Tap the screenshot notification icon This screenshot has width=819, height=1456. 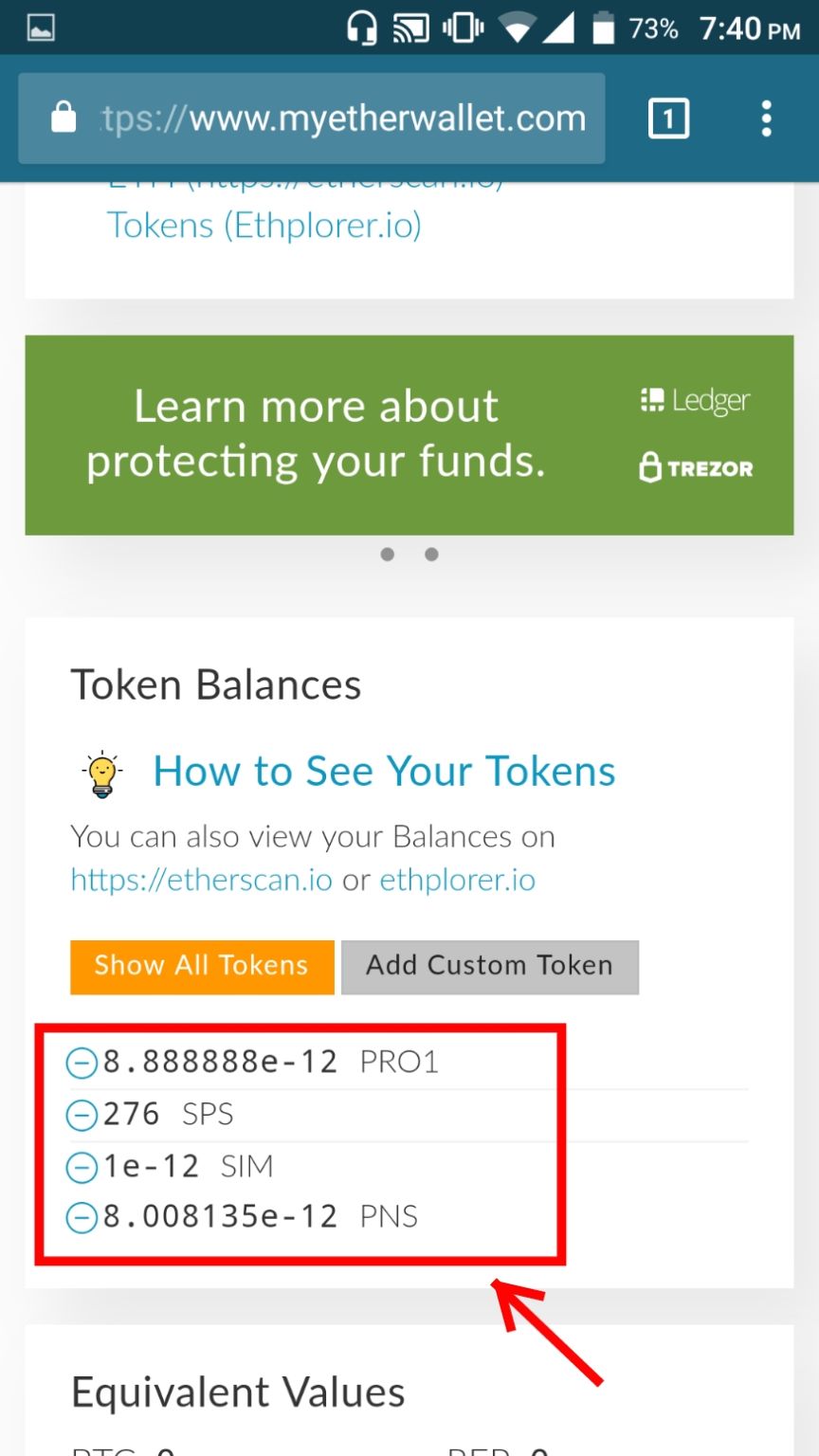(x=41, y=27)
